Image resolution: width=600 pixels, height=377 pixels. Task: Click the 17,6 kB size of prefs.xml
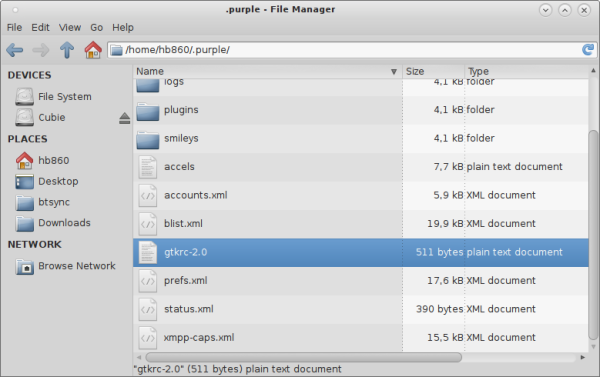coord(445,281)
